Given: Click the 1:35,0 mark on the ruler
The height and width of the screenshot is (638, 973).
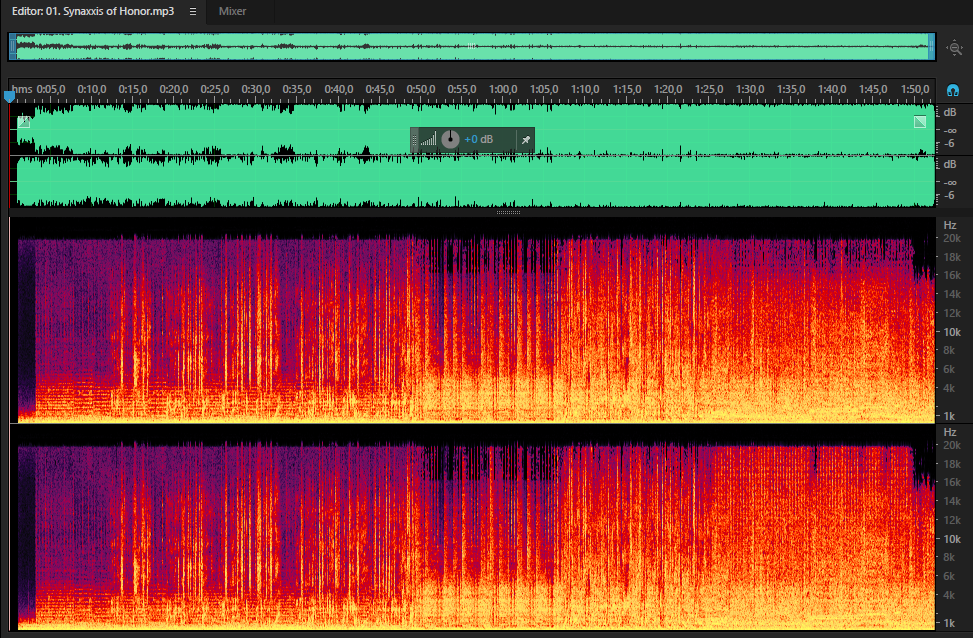Looking at the screenshot, I should point(791,89).
